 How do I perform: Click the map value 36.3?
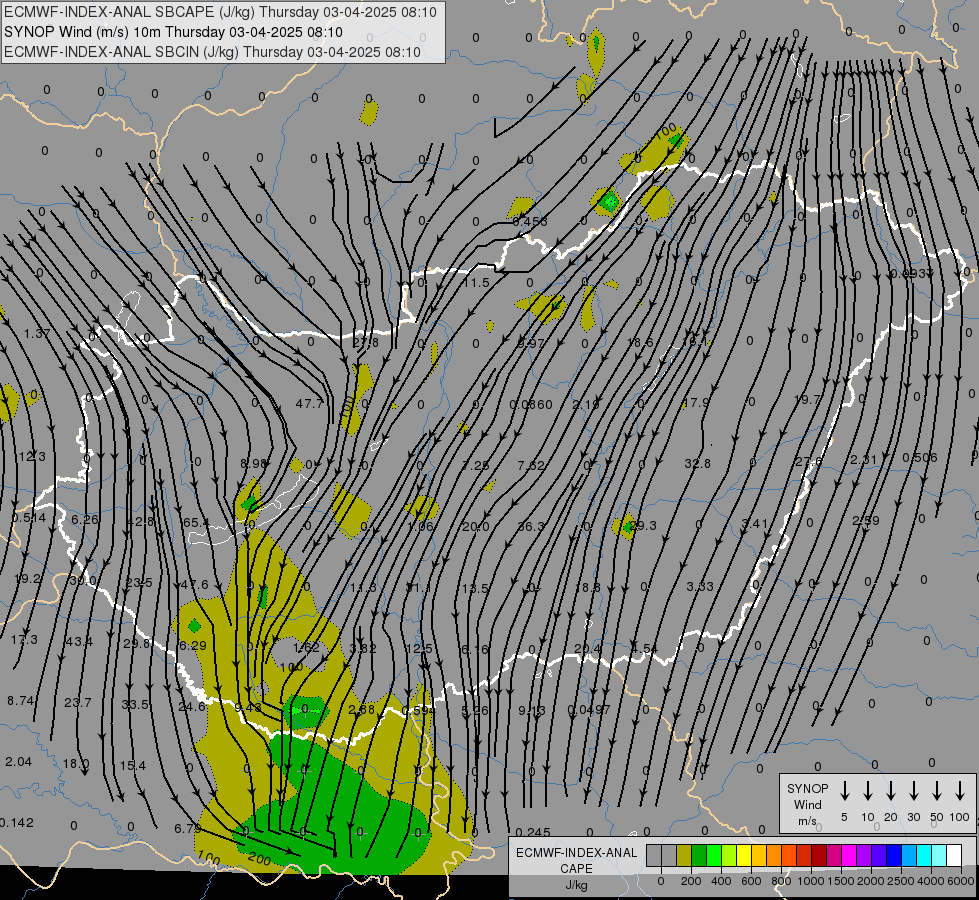[x=531, y=527]
